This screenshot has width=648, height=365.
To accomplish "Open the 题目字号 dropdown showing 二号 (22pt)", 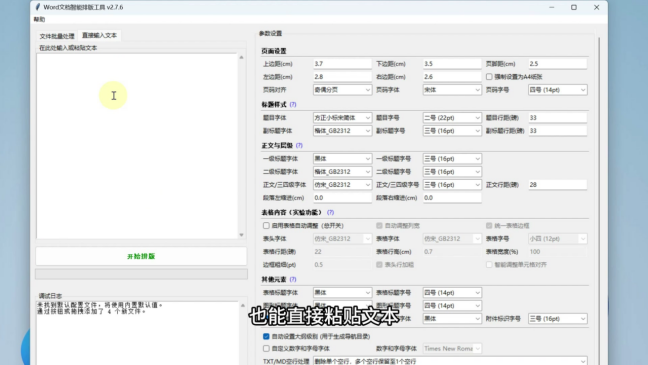I will [452, 118].
